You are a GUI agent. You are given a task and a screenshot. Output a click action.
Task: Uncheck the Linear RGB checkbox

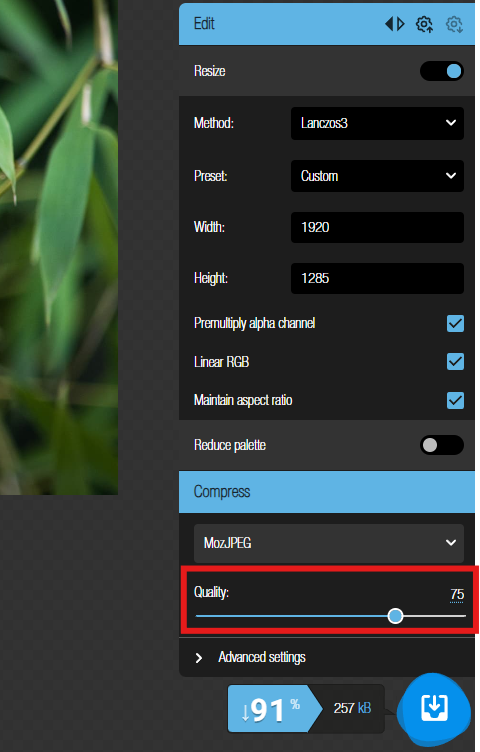[455, 362]
